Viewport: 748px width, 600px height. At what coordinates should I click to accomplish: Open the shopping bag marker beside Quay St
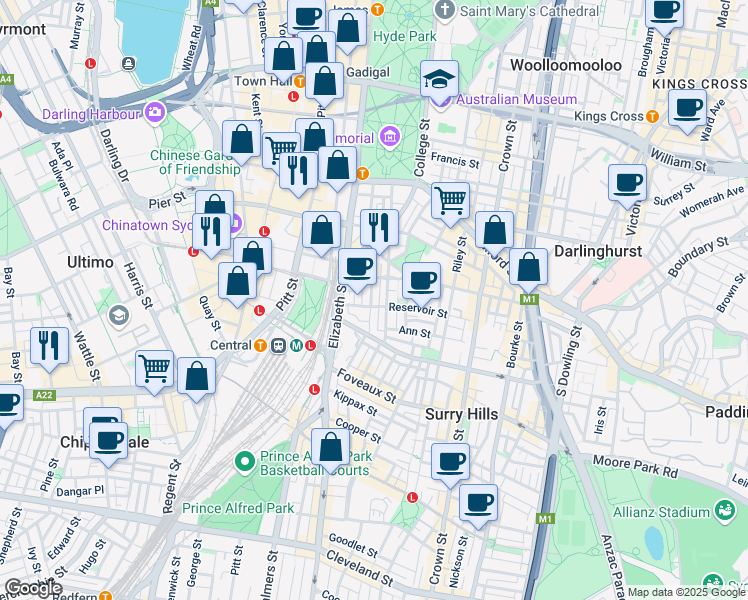[x=238, y=281]
